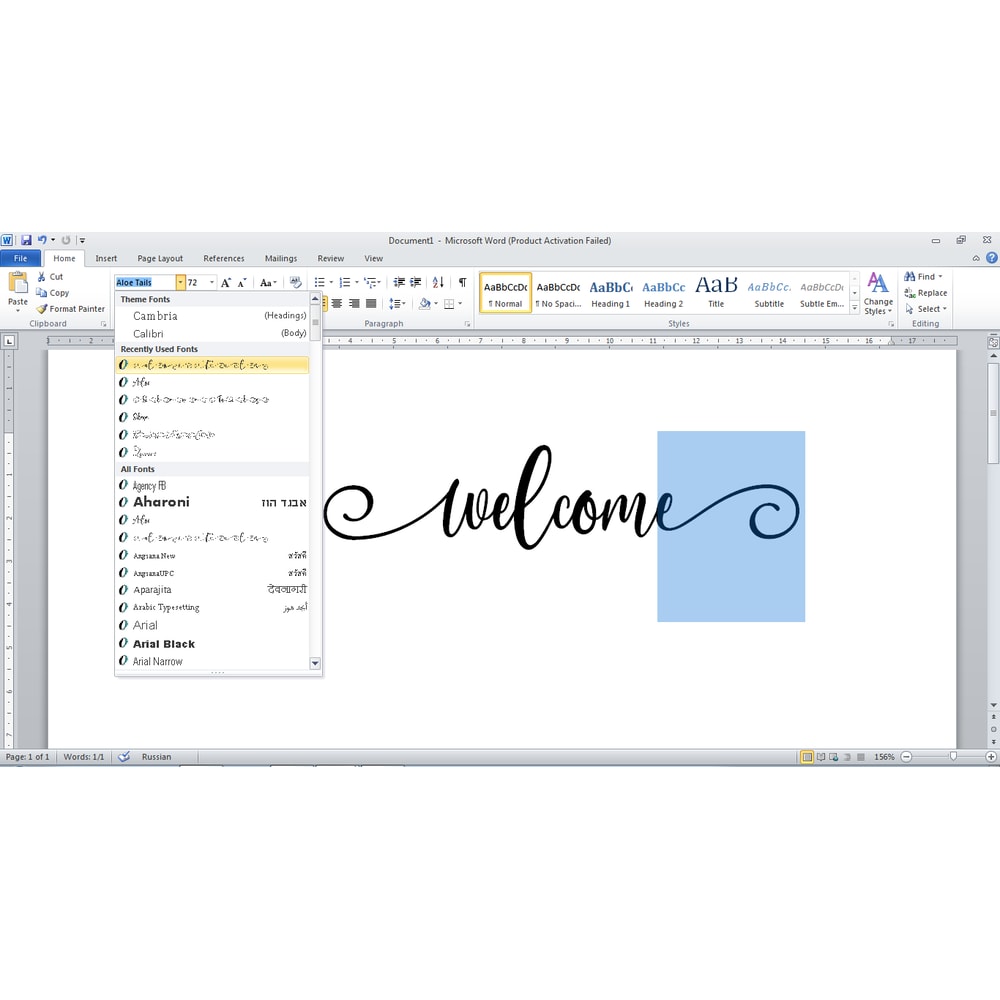Switch to the Mailings ribbon tab
The height and width of the screenshot is (1000, 1000).
click(x=280, y=258)
